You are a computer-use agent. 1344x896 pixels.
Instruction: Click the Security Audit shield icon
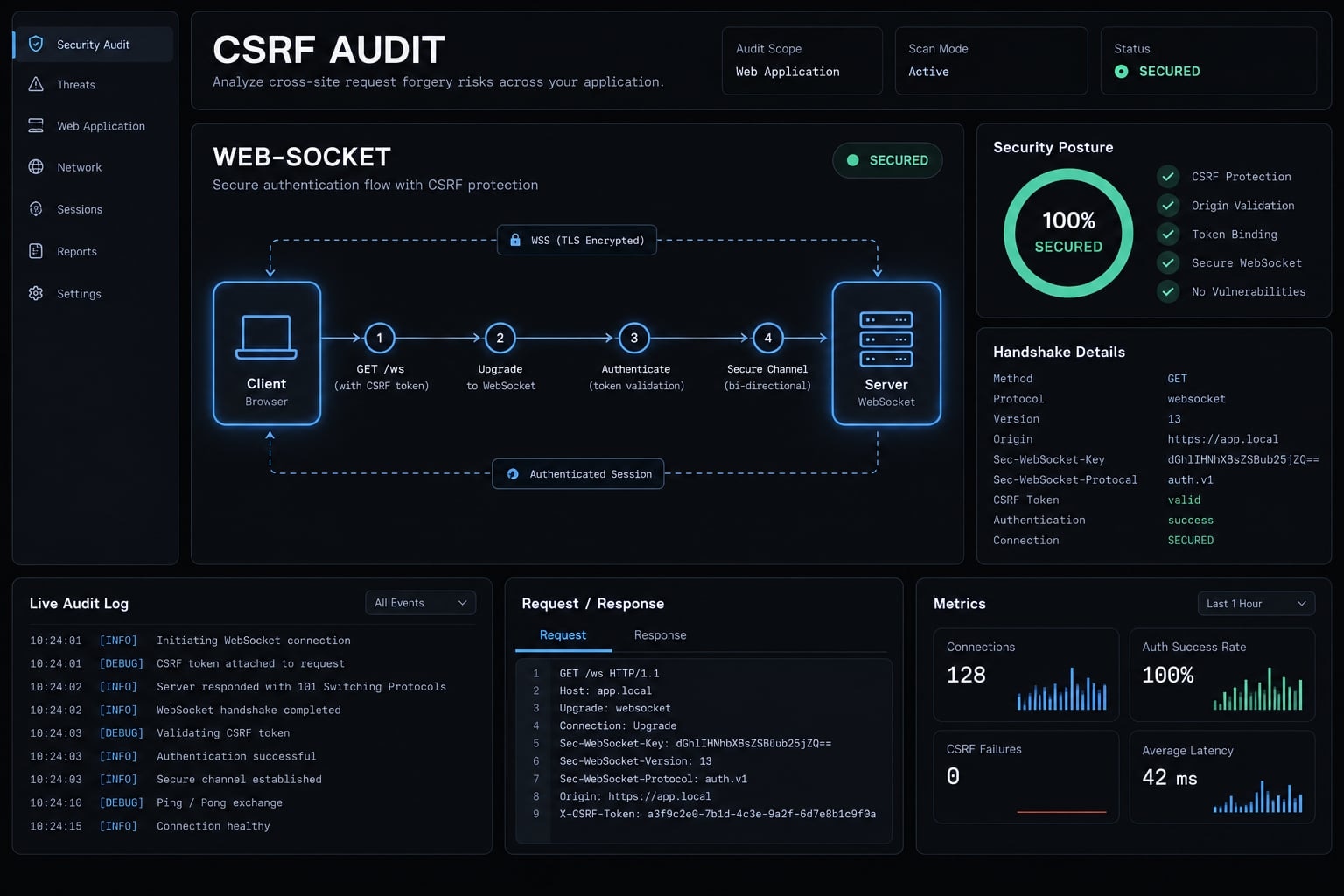(36, 44)
